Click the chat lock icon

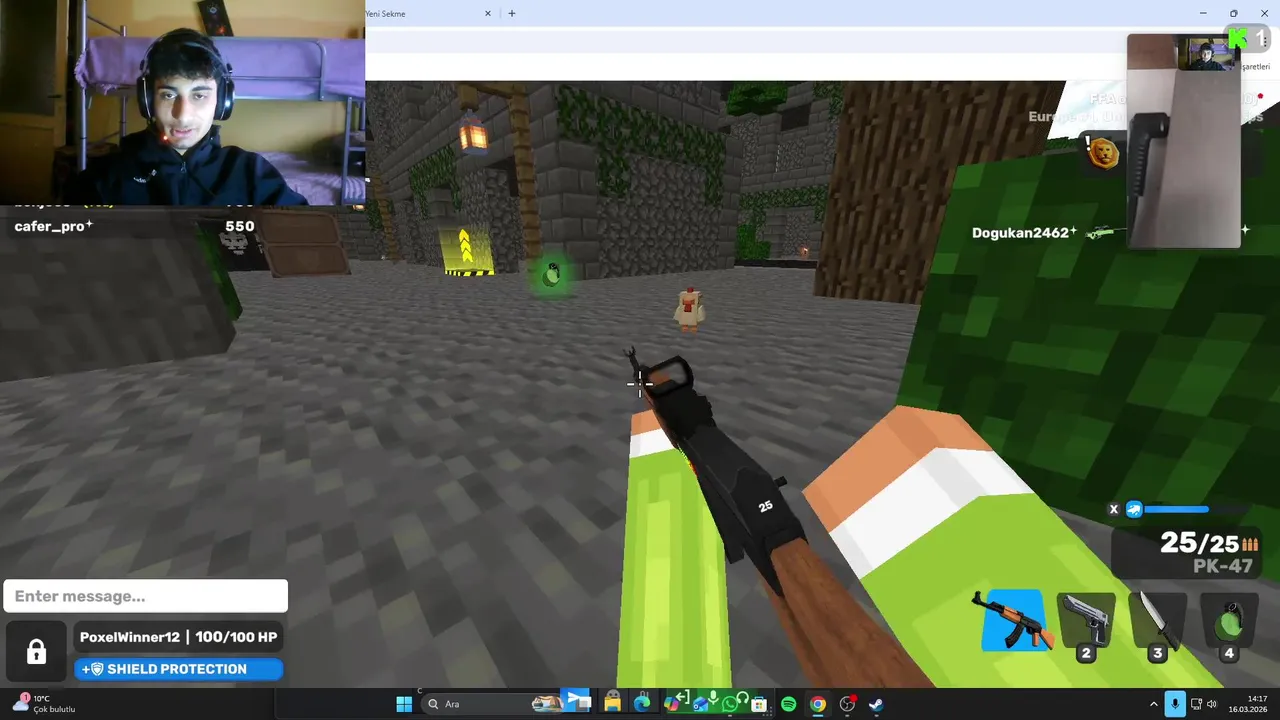click(37, 652)
